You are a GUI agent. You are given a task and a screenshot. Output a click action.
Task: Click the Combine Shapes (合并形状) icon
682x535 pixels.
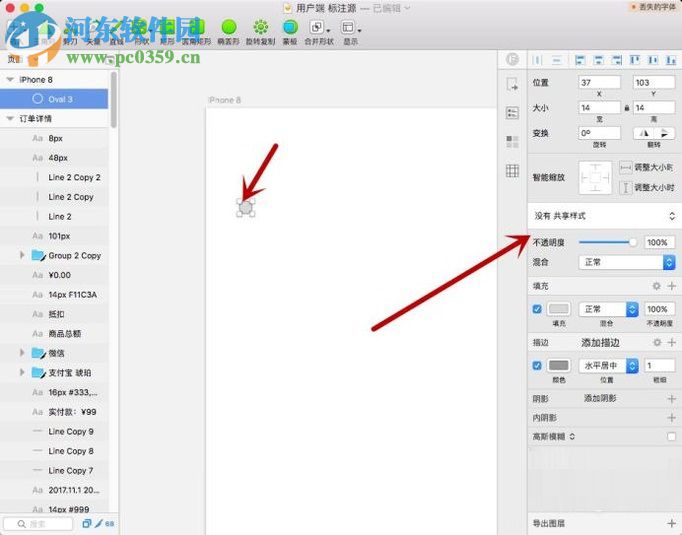pyautogui.click(x=316, y=27)
